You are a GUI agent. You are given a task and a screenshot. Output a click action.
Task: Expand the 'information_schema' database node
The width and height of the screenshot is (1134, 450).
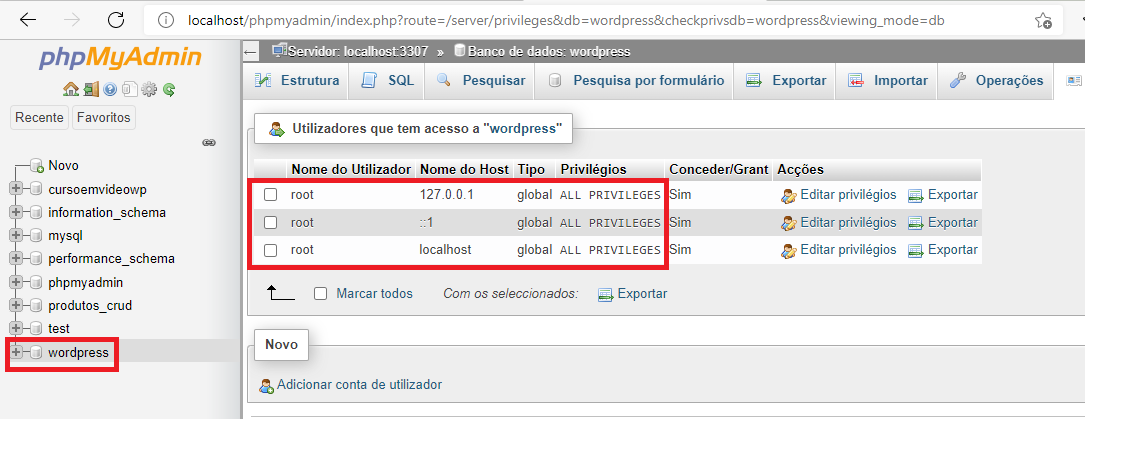point(16,213)
